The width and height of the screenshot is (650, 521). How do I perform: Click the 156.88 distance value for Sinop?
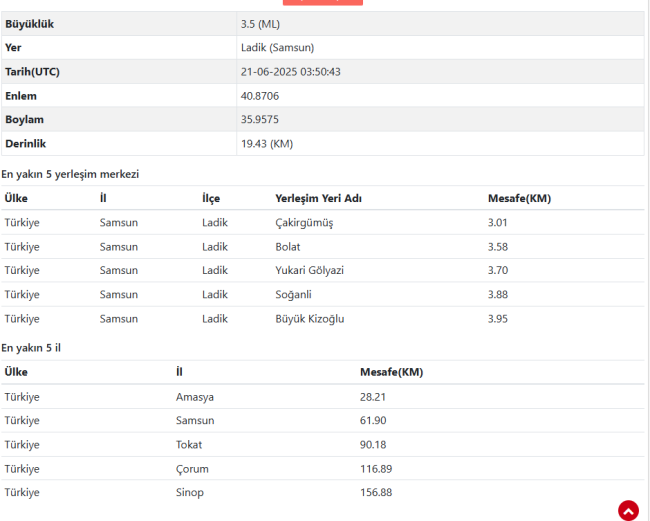click(x=376, y=492)
